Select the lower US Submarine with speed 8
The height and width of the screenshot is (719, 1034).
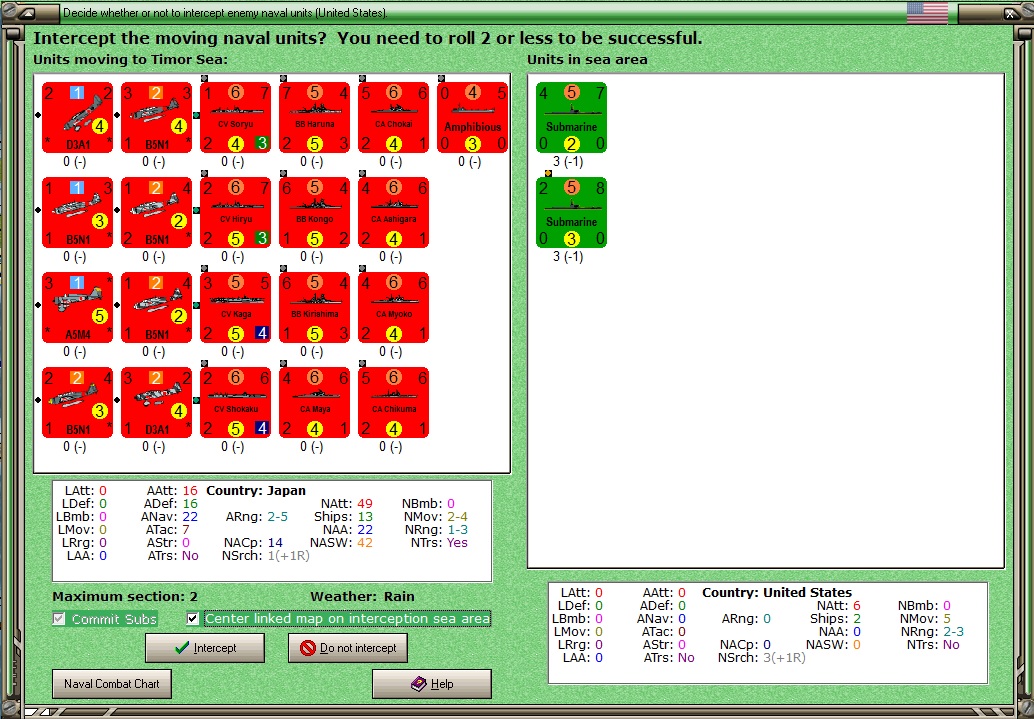click(x=572, y=212)
